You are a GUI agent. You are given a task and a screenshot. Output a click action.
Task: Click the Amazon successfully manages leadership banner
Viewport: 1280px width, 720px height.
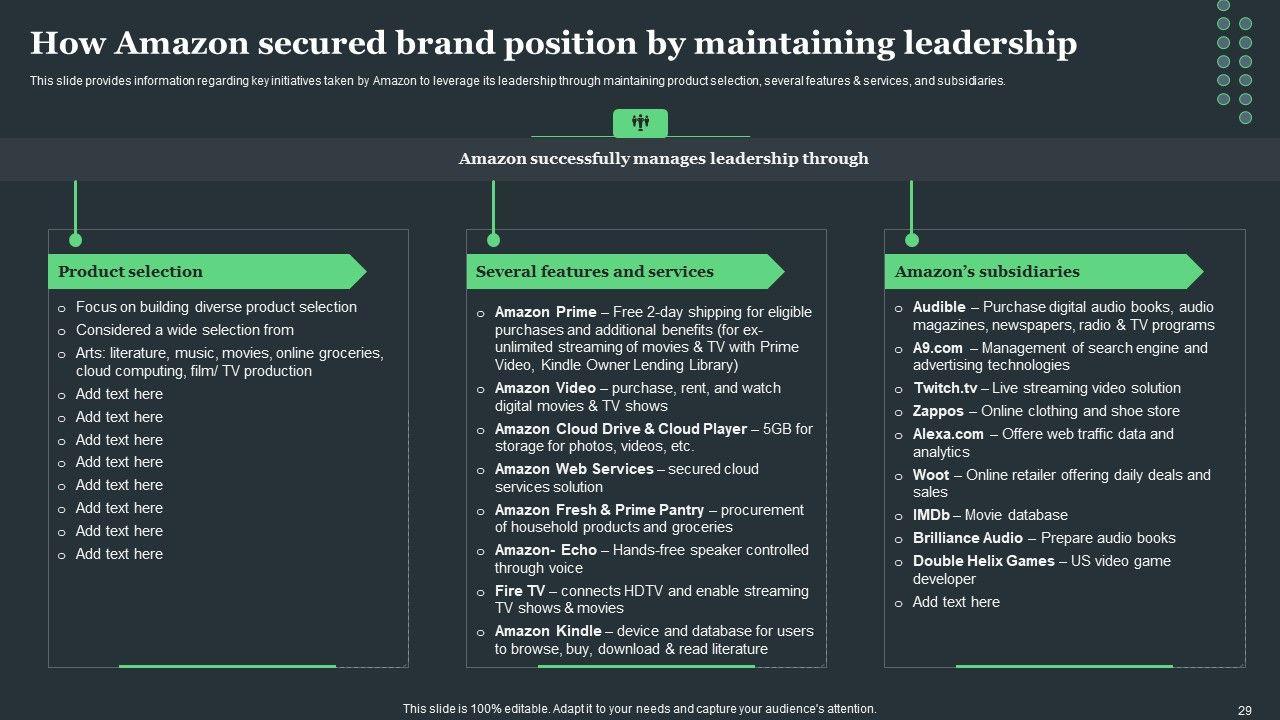pos(663,159)
